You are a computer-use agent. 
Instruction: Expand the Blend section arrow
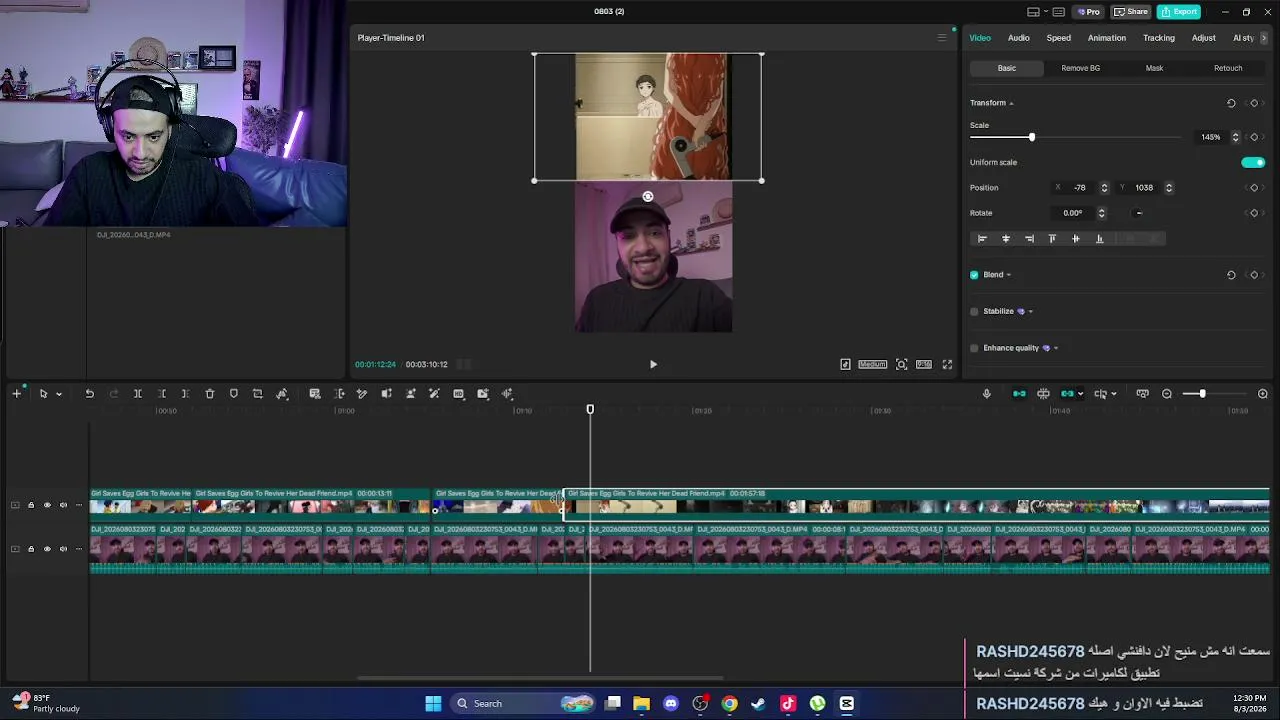1008,275
